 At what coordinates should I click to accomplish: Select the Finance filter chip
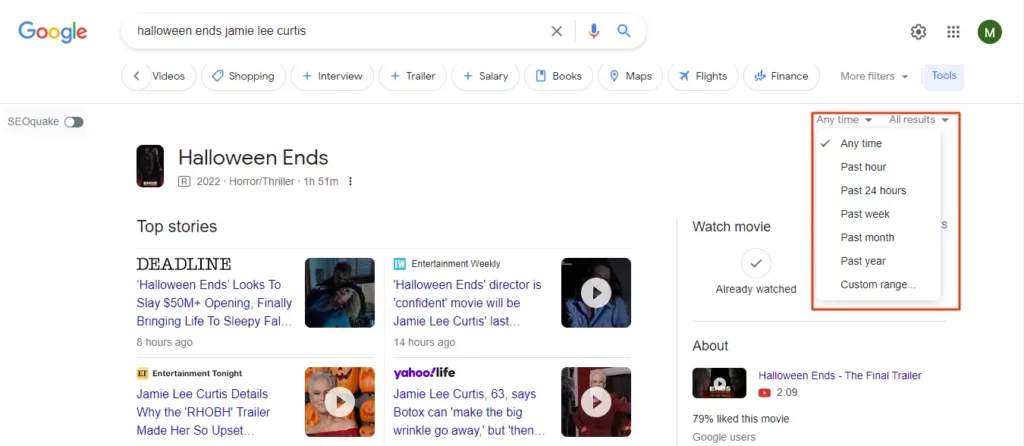[x=780, y=76]
